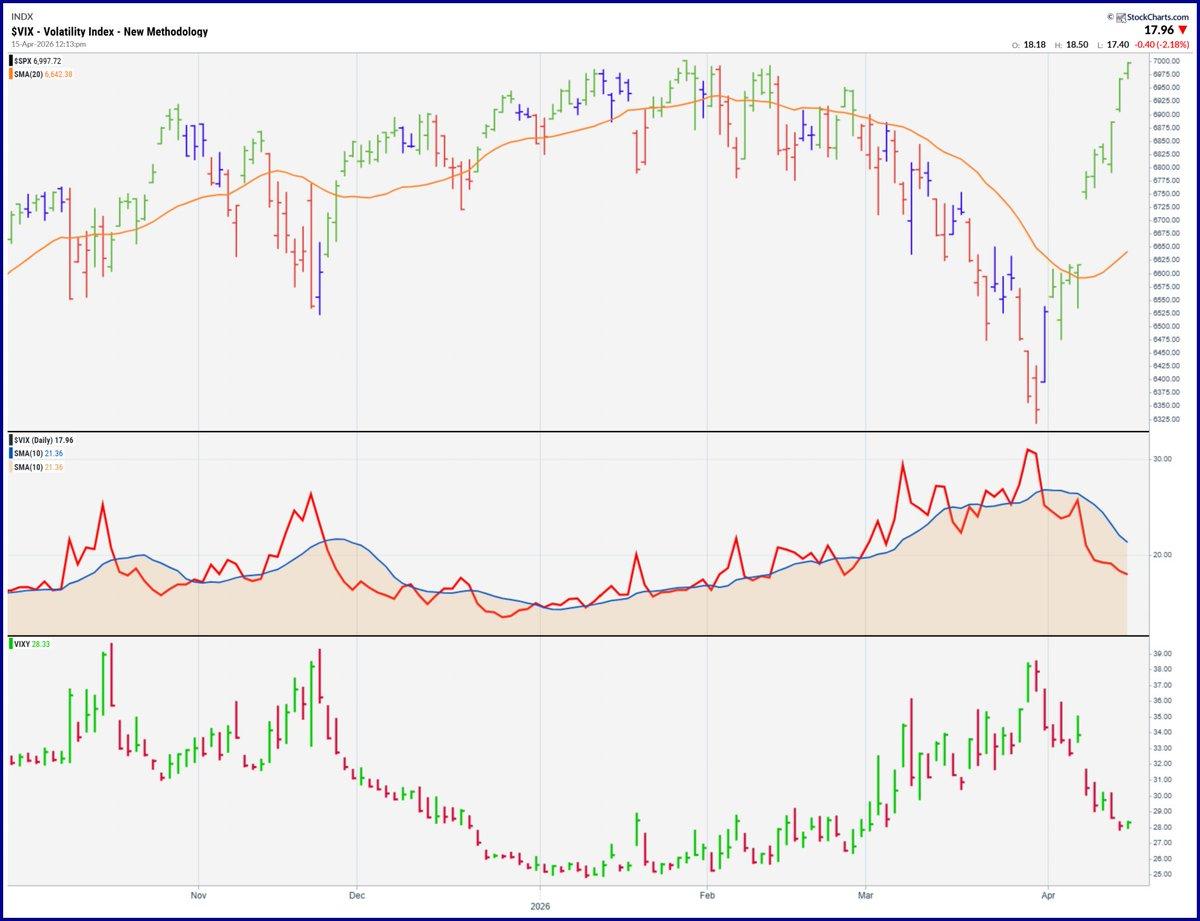The height and width of the screenshot is (921, 1200).
Task: Select the 2026 year label on timeline
Action: tap(539, 907)
